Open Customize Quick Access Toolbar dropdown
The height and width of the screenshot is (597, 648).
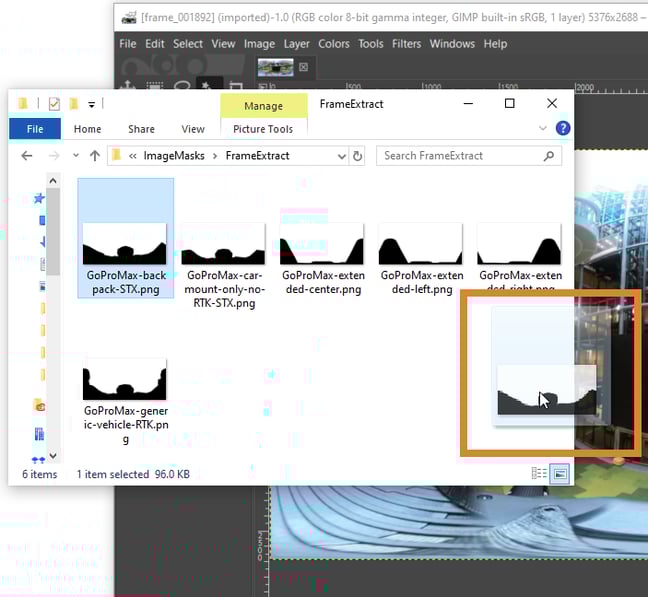(x=91, y=104)
